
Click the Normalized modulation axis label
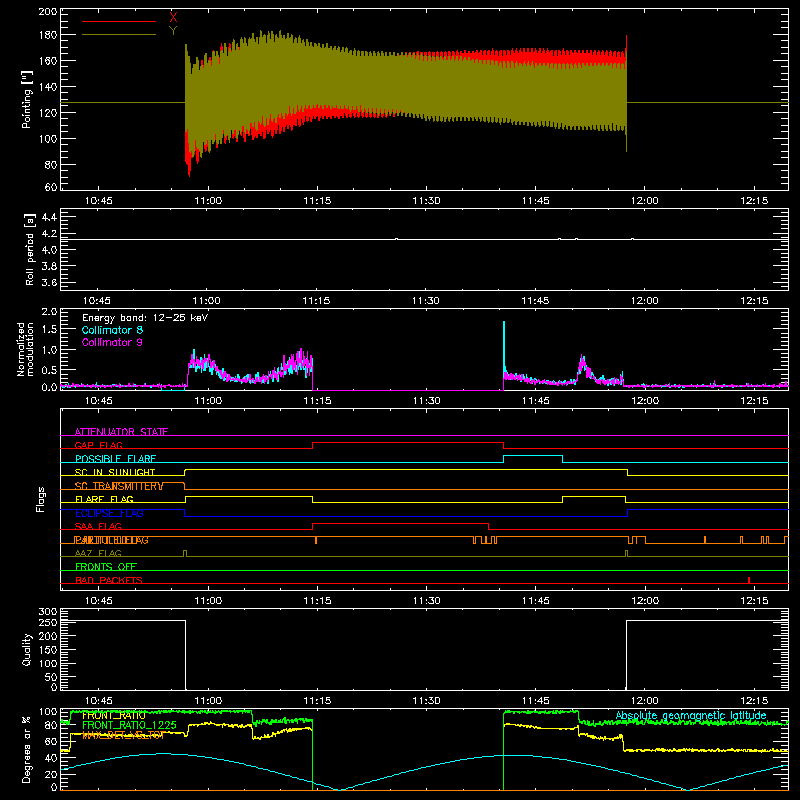coord(25,349)
